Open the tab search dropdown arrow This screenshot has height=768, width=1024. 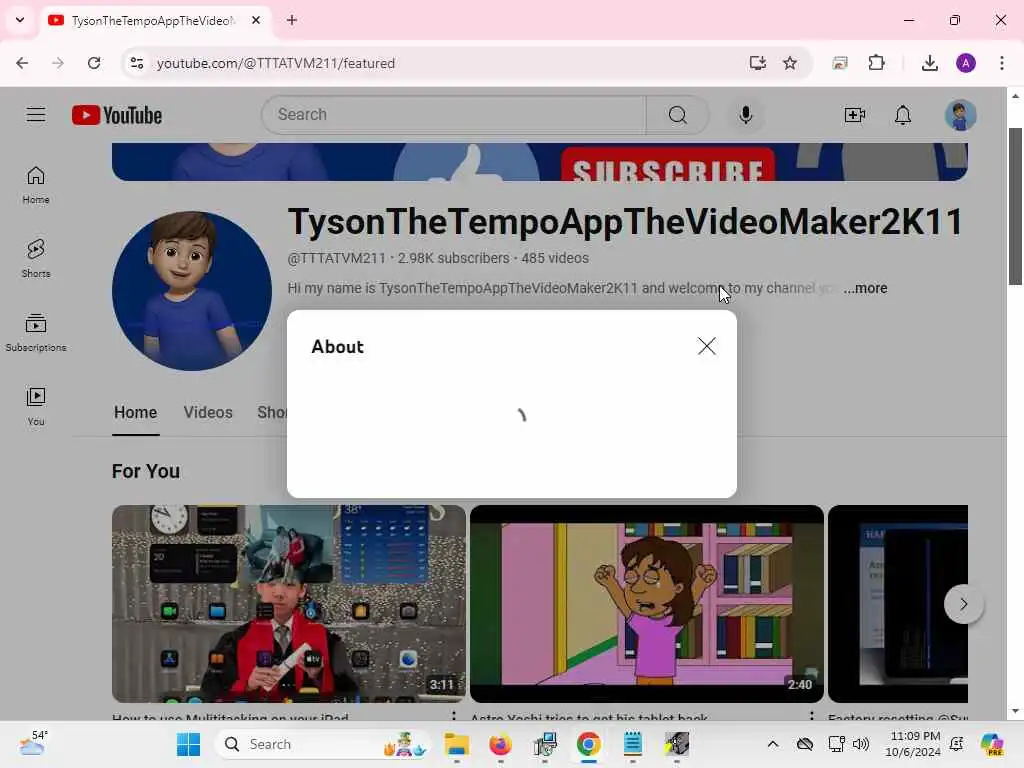click(20, 20)
